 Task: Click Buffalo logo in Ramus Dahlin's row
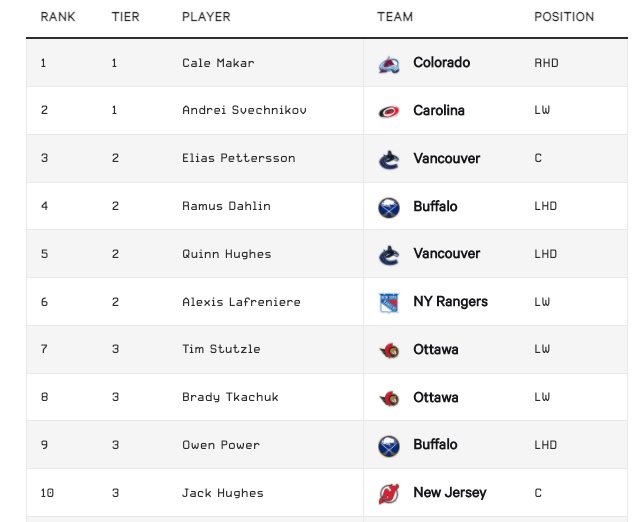389,207
